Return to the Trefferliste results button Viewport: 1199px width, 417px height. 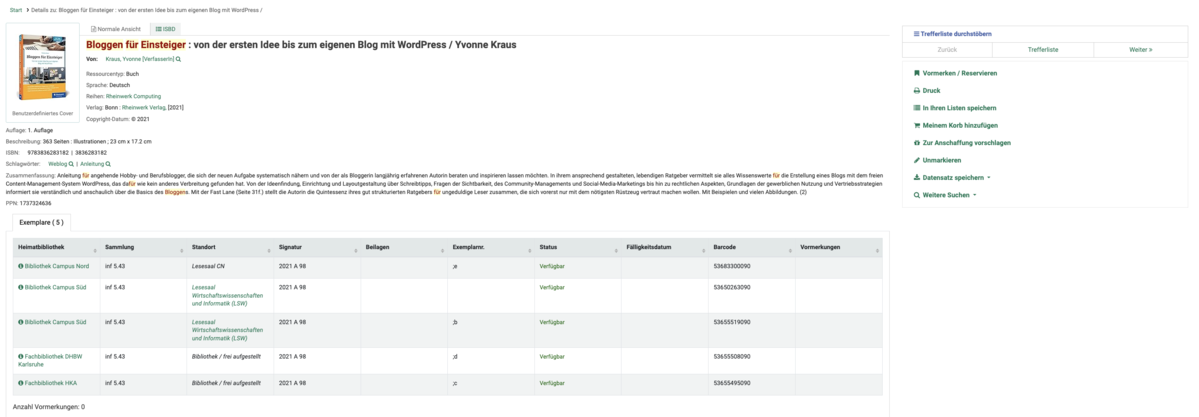coord(1043,50)
